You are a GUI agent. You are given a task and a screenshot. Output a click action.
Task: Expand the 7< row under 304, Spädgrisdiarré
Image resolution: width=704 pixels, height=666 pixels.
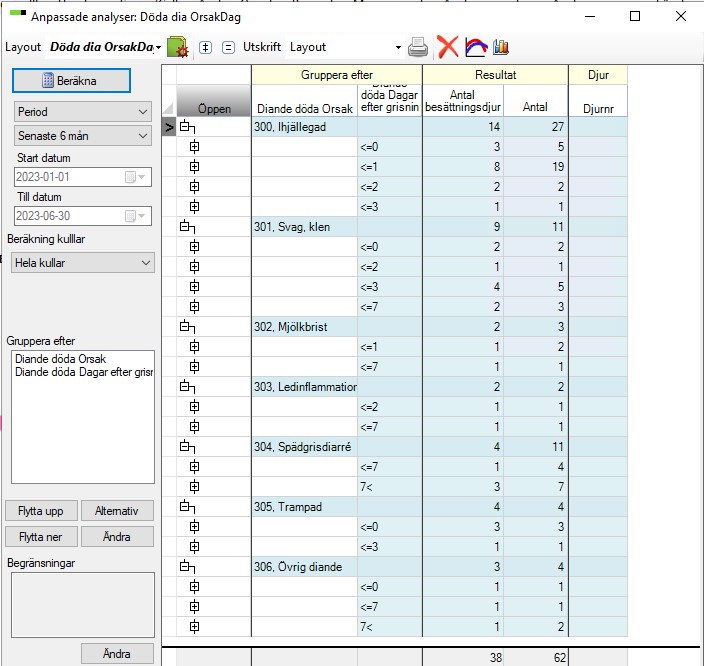194,486
